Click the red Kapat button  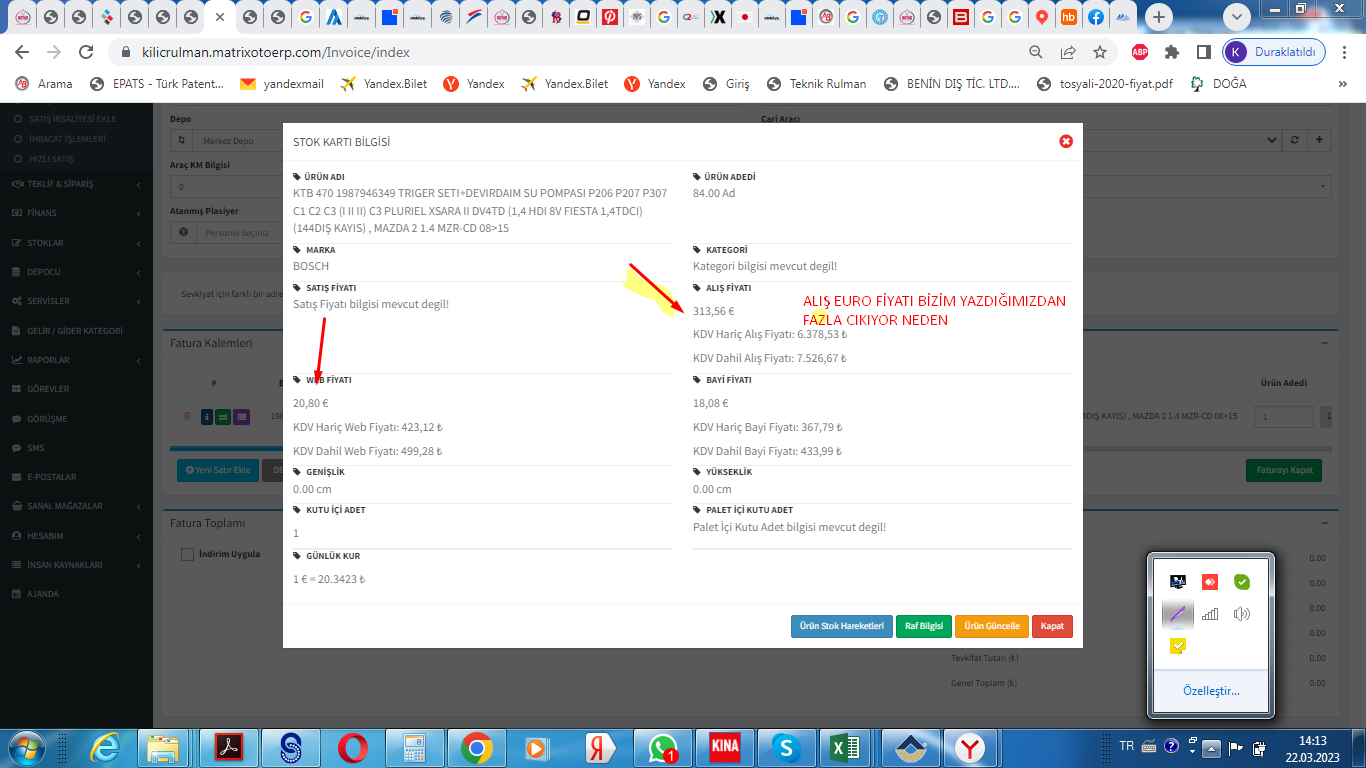point(1052,626)
